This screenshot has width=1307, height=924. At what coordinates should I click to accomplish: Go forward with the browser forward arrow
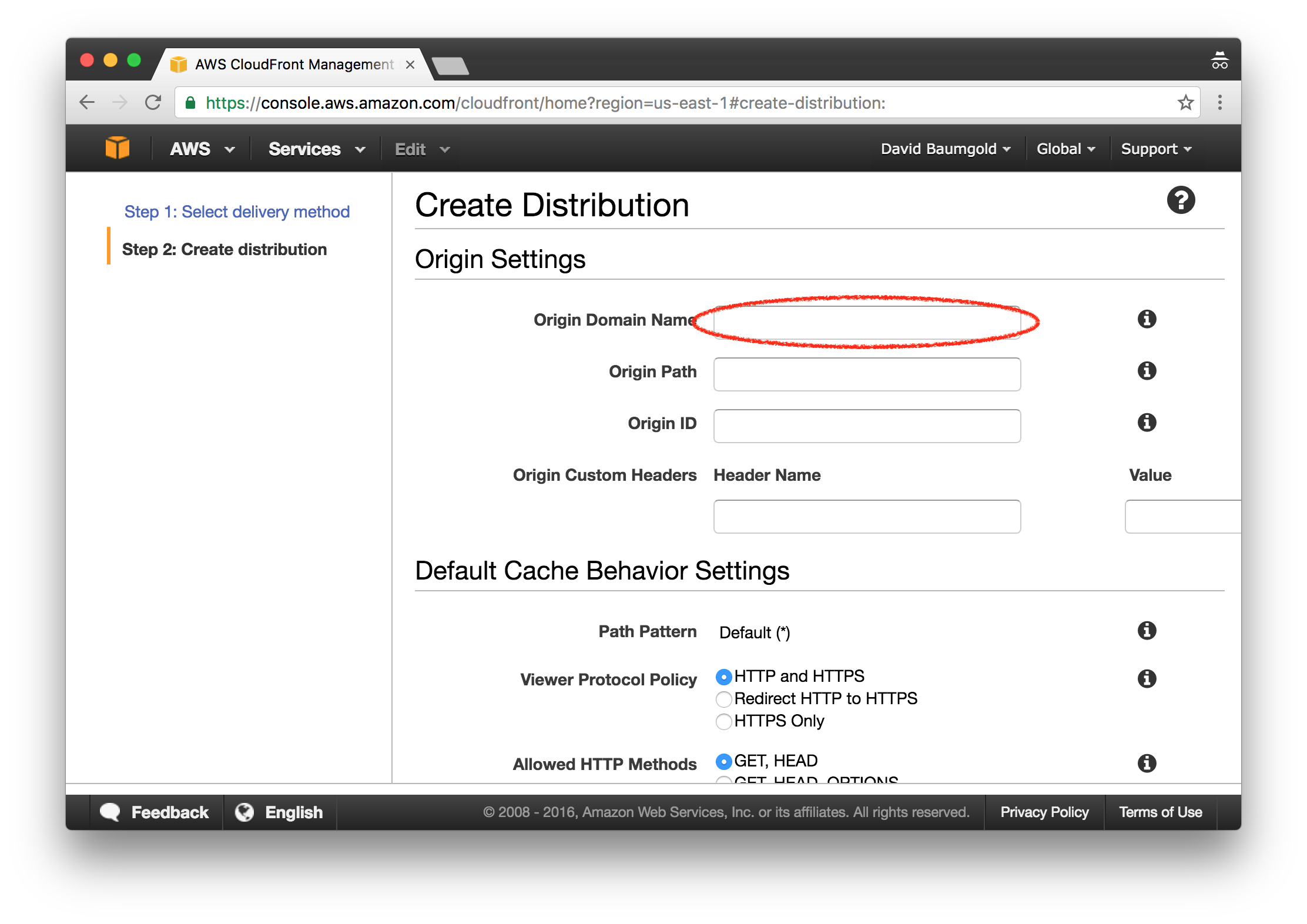[x=120, y=102]
